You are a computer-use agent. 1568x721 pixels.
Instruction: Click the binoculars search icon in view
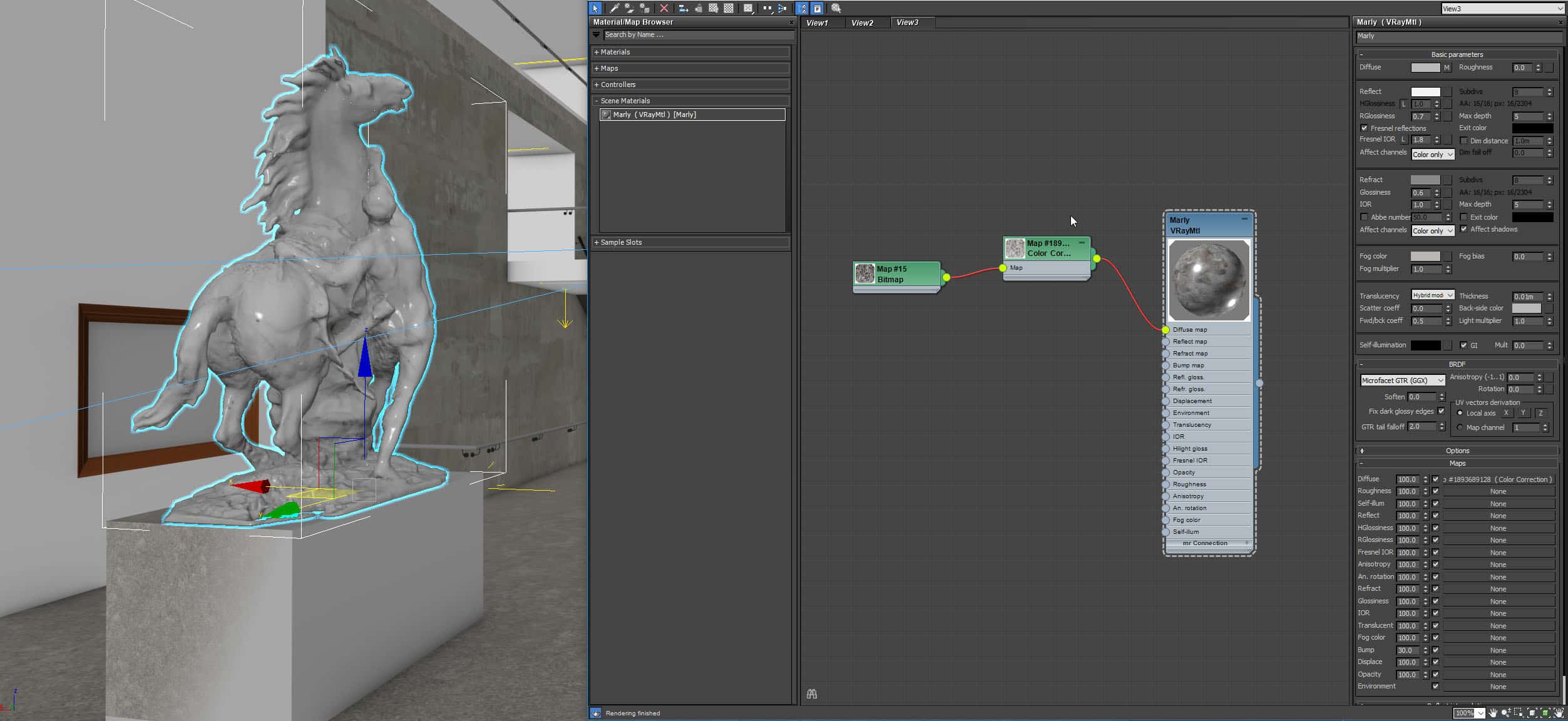pyautogui.click(x=812, y=694)
